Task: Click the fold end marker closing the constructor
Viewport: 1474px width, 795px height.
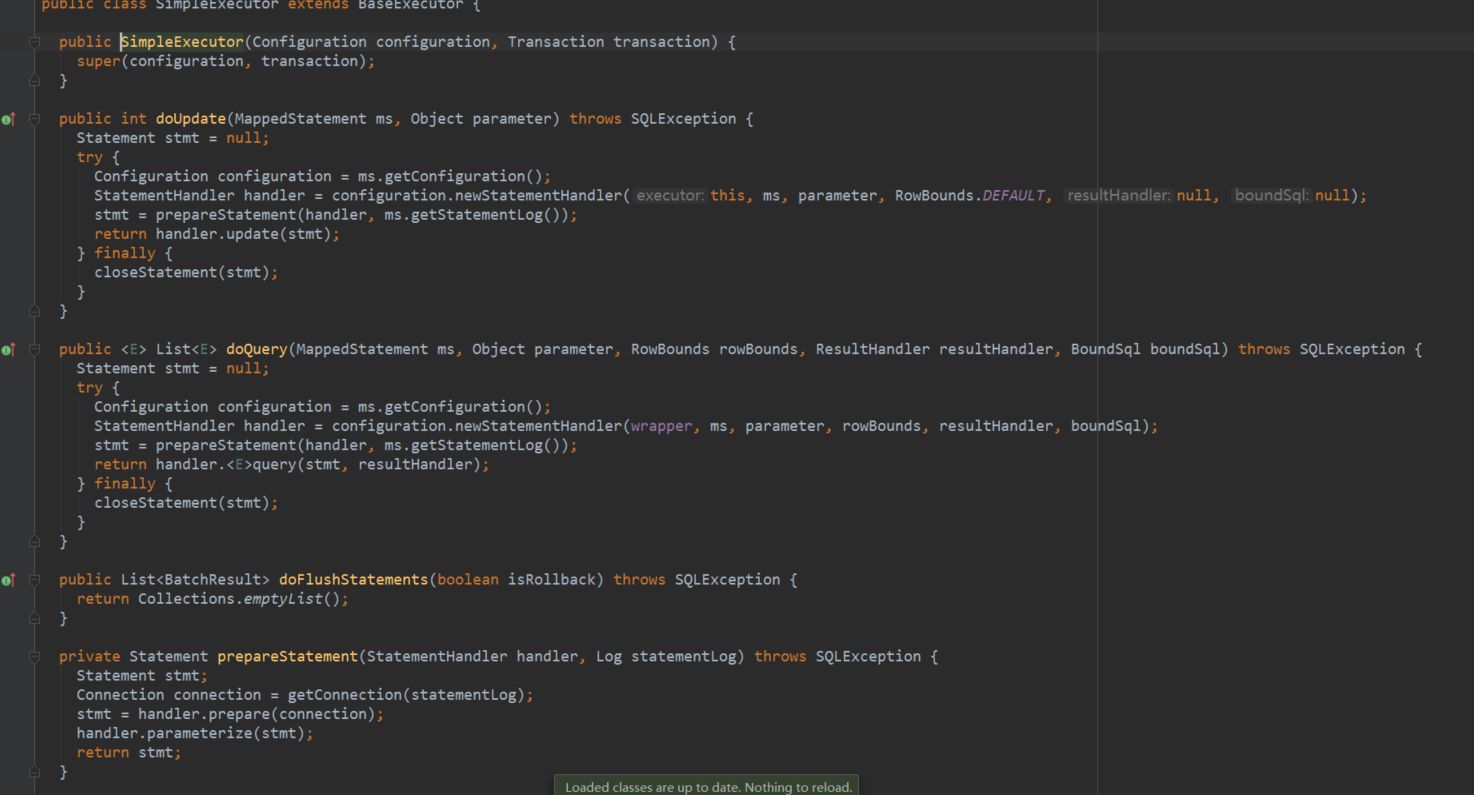Action: click(34, 80)
